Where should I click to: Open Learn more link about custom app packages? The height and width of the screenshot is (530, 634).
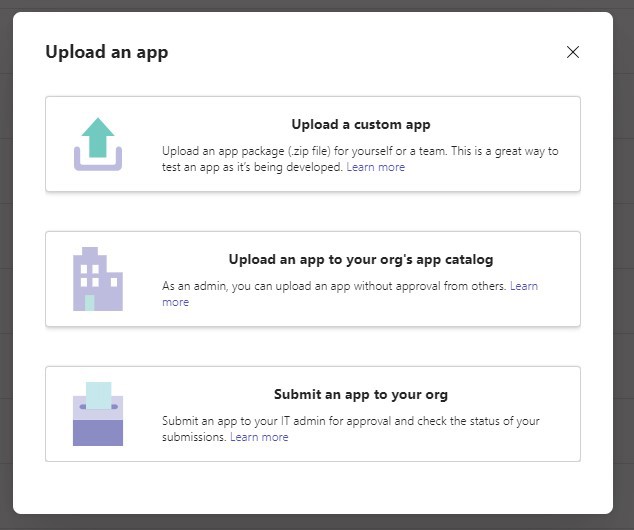pyautogui.click(x=376, y=168)
